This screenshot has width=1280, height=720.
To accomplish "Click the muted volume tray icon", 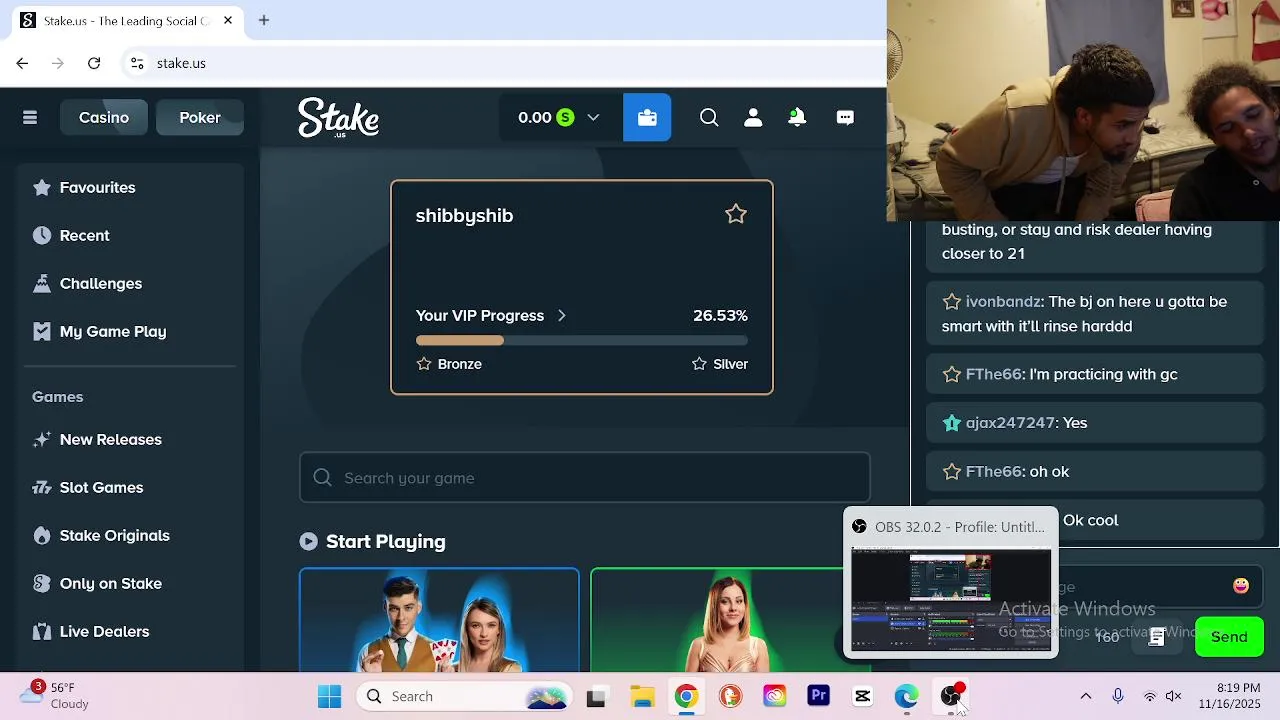I will coord(1174,696).
